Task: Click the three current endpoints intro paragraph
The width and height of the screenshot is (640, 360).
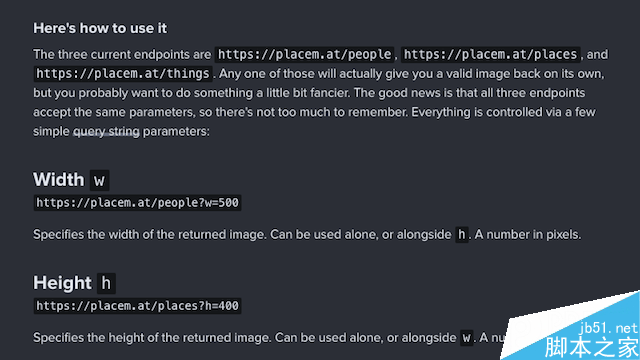Action: (320, 93)
